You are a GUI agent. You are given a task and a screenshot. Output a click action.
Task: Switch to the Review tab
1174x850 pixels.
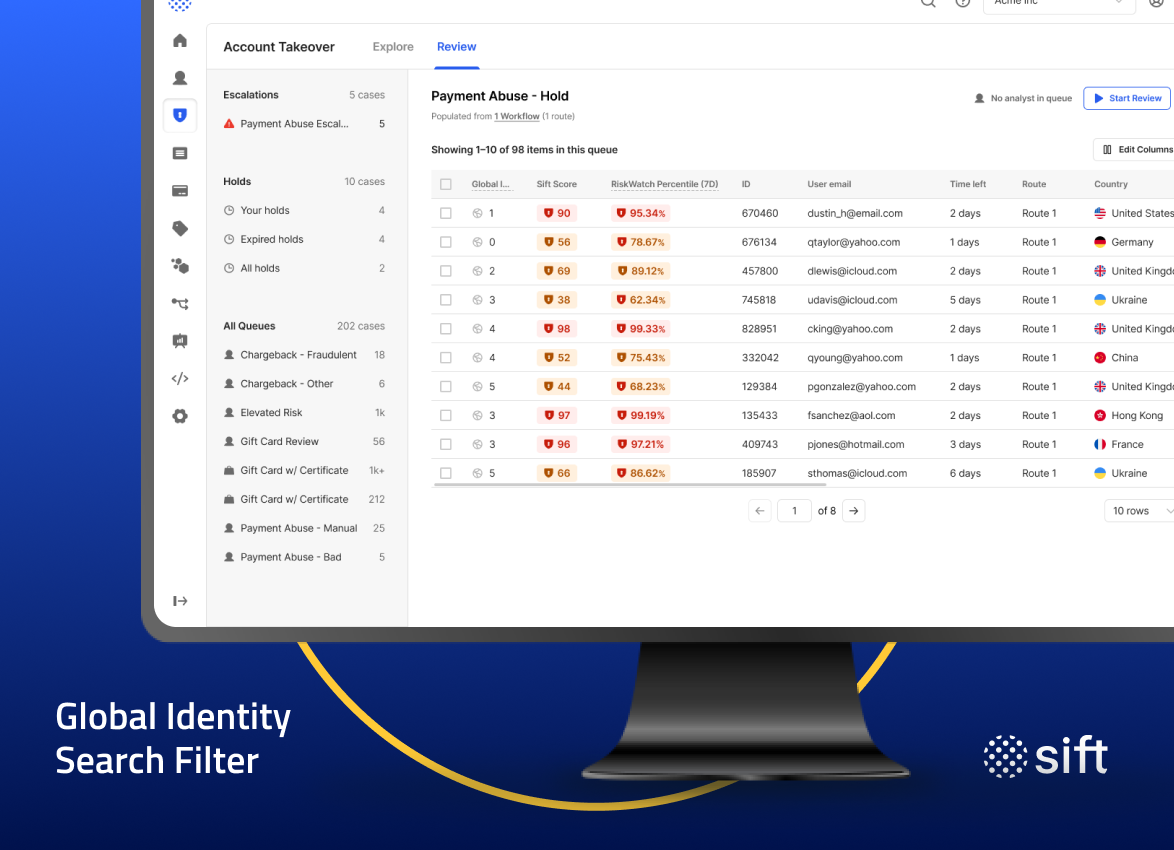coord(457,46)
